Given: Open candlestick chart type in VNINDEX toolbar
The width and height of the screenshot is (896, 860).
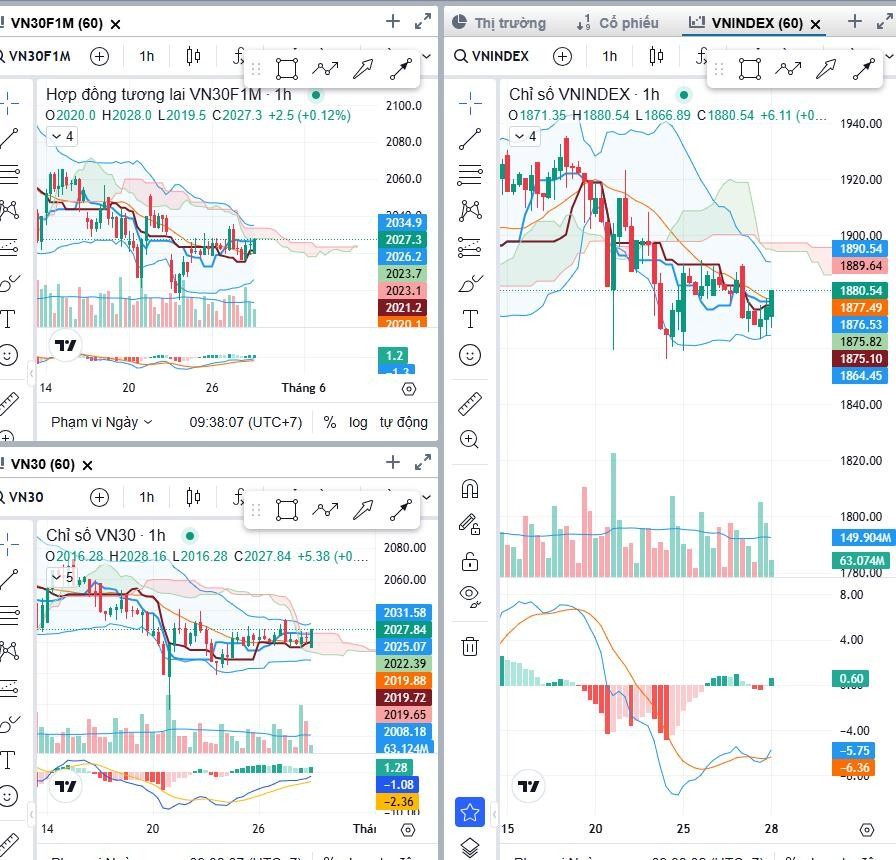Looking at the screenshot, I should click(x=656, y=56).
